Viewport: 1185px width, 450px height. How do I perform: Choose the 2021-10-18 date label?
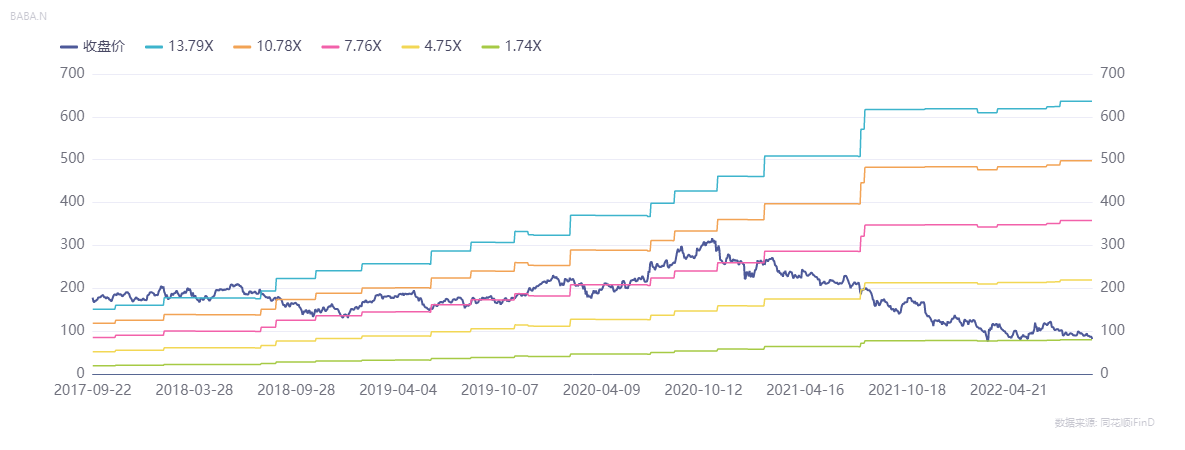908,390
